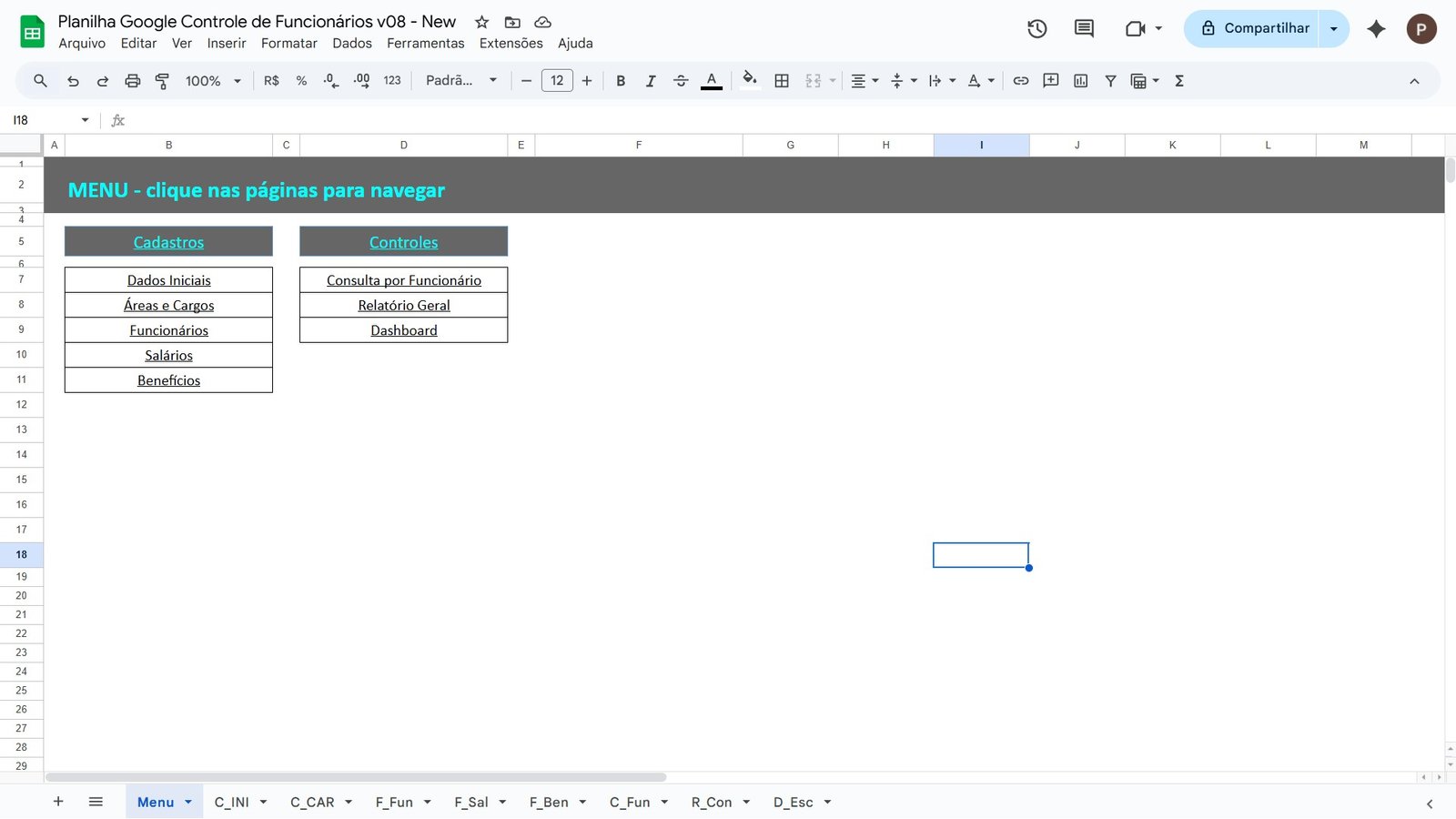Open the fill color picker
The width and height of the screenshot is (1456, 819).
pos(749,80)
